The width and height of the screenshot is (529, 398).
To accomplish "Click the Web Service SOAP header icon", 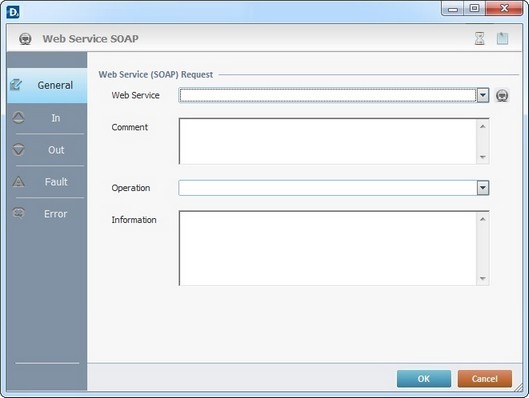I will [25, 39].
